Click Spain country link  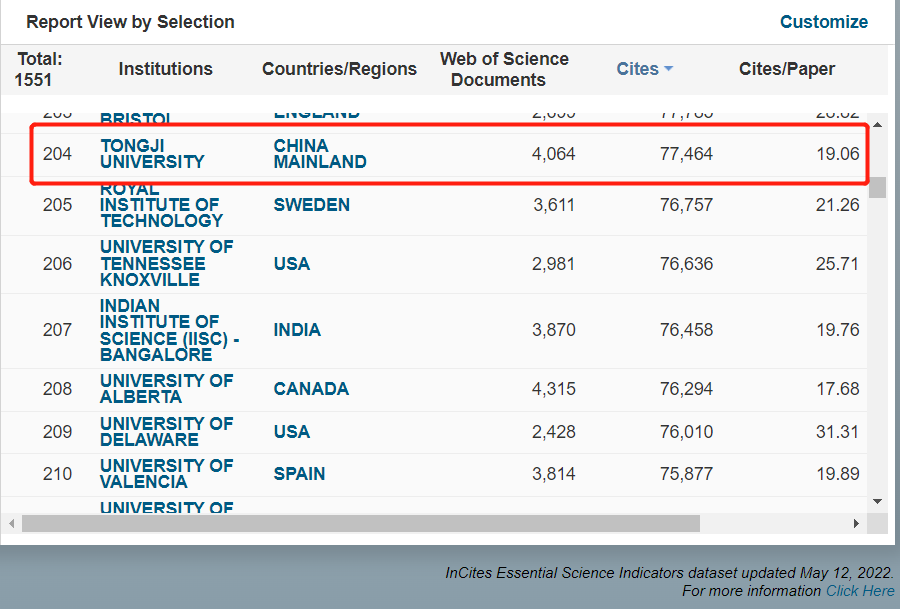pos(299,474)
